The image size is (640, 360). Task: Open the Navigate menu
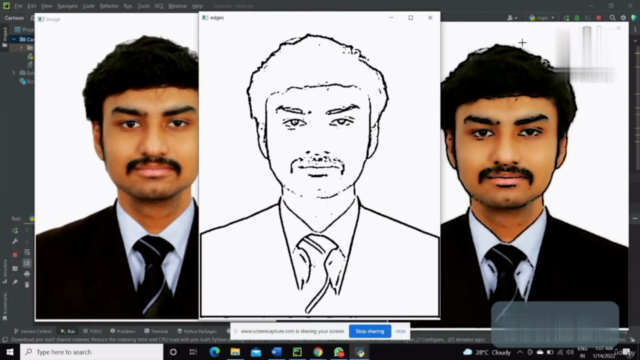click(x=67, y=6)
